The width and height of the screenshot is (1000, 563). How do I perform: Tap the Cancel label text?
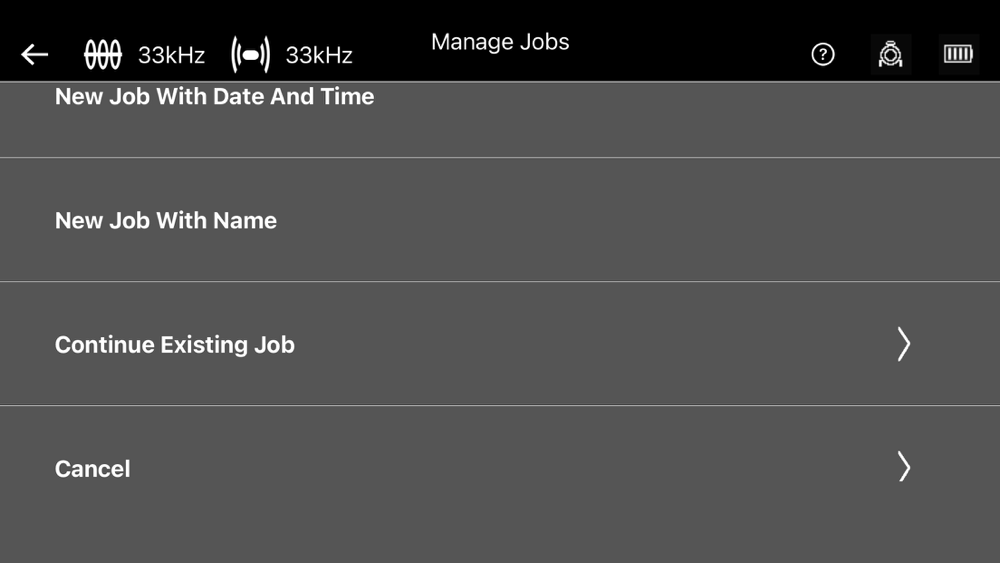[x=92, y=469]
